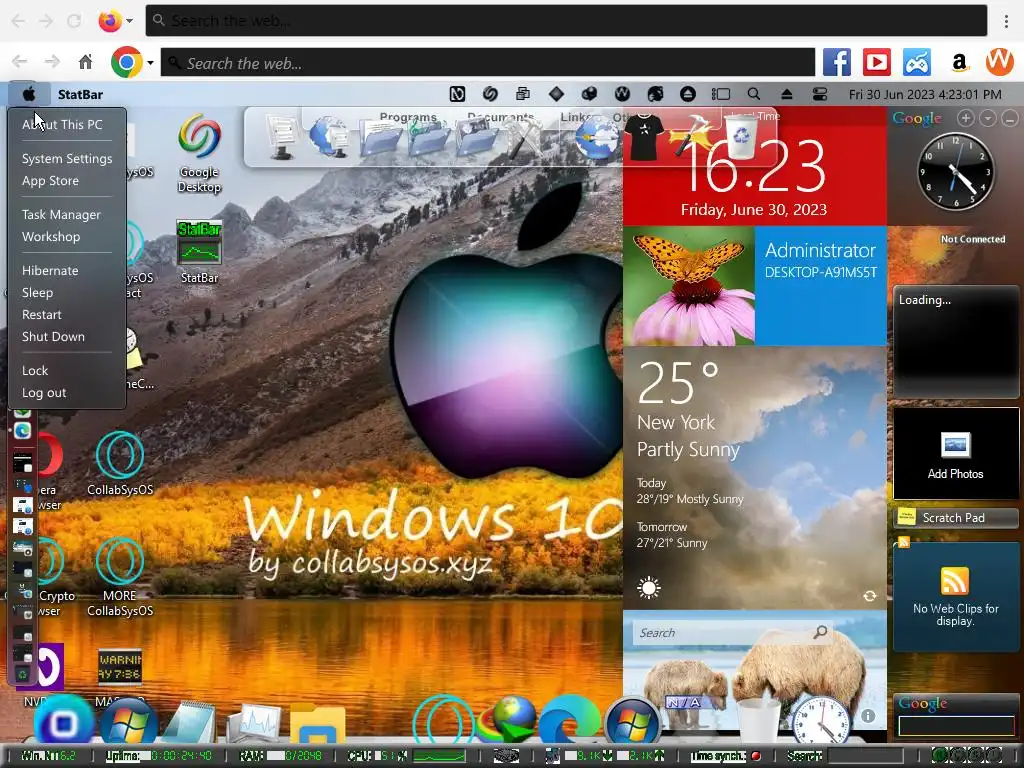Click the Firefox browser icon in top bar
Viewport: 1024px width, 768px height.
tap(110, 21)
